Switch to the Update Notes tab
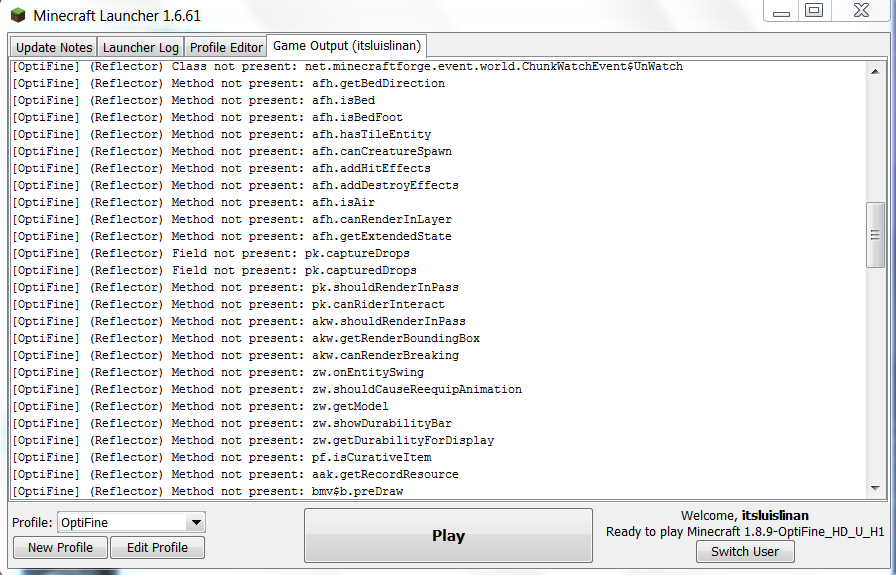This screenshot has height=575, width=896. coord(54,47)
